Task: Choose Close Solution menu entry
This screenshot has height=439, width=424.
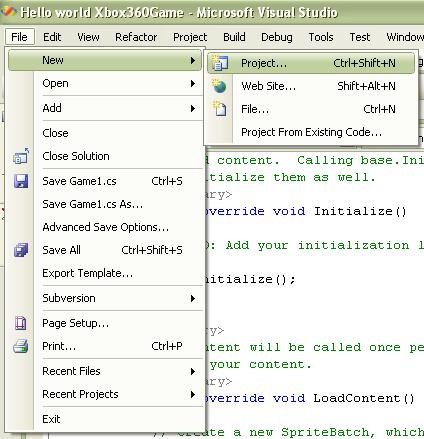Action: click(x=105, y=156)
